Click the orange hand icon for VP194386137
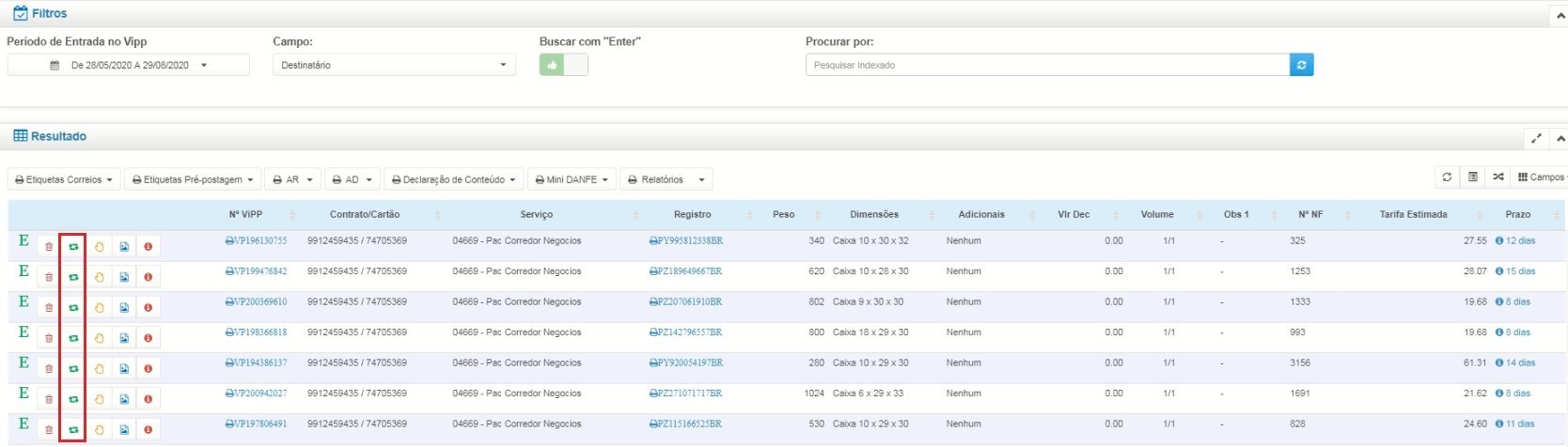This screenshot has height=447, width=1568. point(99,369)
